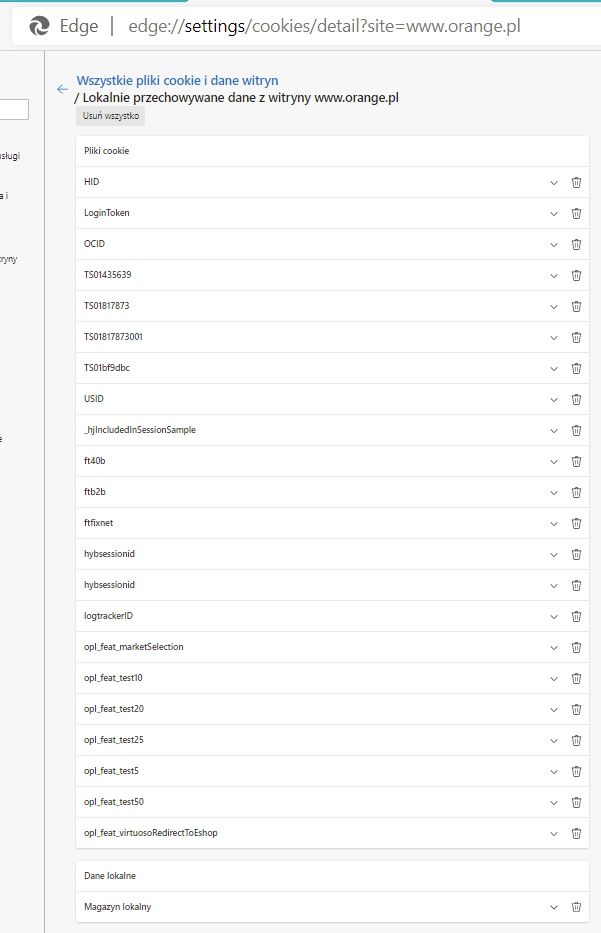601x933 pixels.
Task: Expand the opl_feat_test25 cookie details
Action: [x=554, y=740]
